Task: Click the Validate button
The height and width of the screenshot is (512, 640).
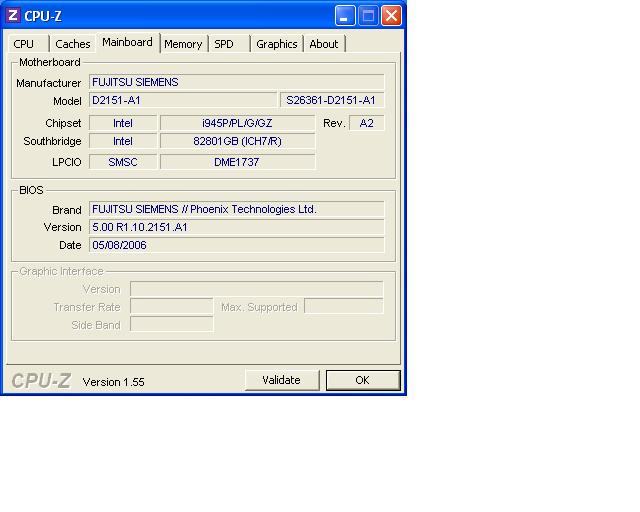Action: 282,381
